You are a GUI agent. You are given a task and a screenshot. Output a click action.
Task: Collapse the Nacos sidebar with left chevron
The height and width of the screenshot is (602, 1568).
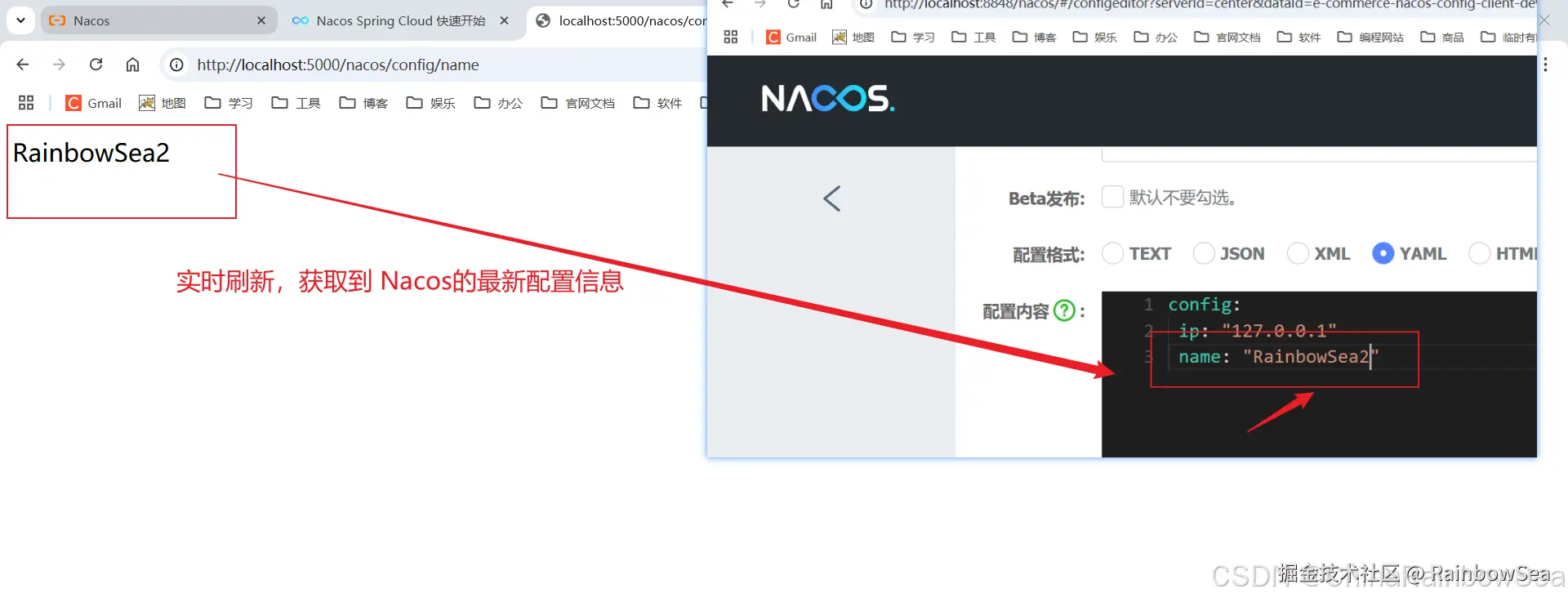click(x=831, y=198)
